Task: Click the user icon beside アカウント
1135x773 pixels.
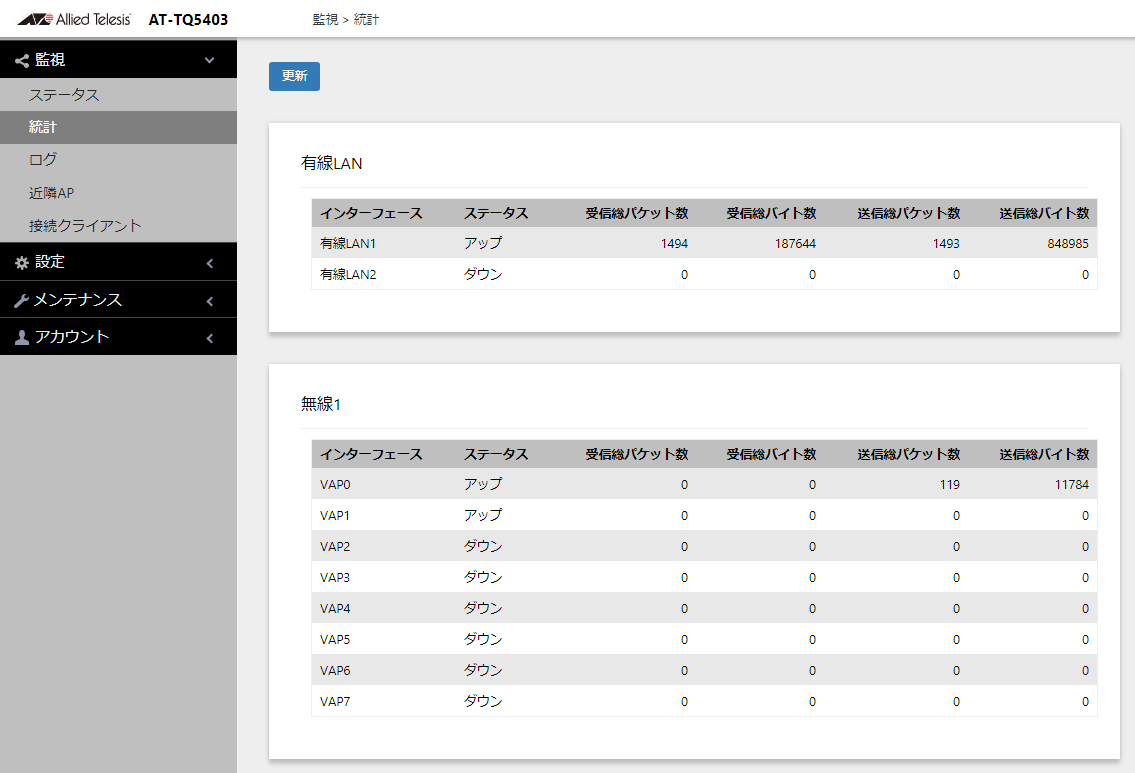Action: (22, 338)
